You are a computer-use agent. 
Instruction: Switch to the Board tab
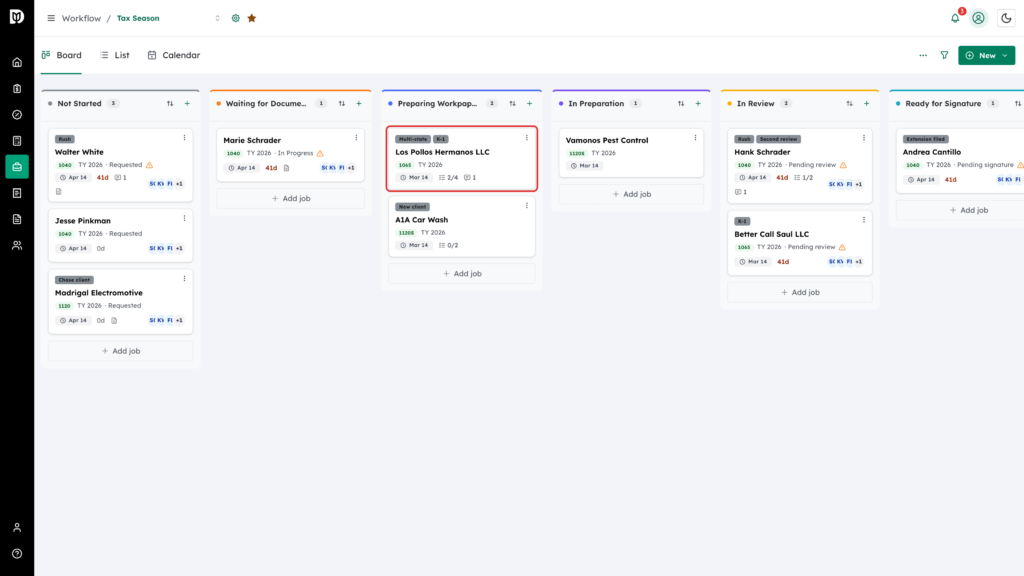point(61,56)
